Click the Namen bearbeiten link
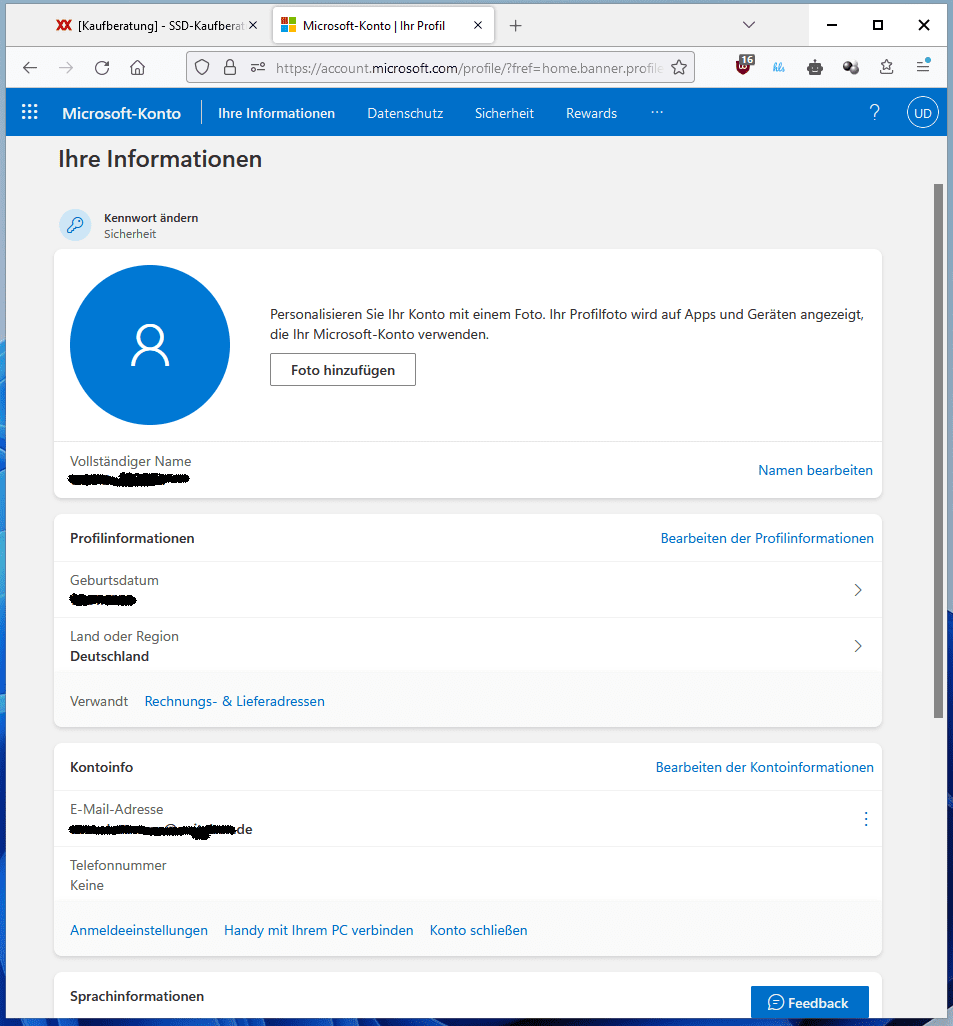Viewport: 953px width, 1026px height. coord(815,470)
